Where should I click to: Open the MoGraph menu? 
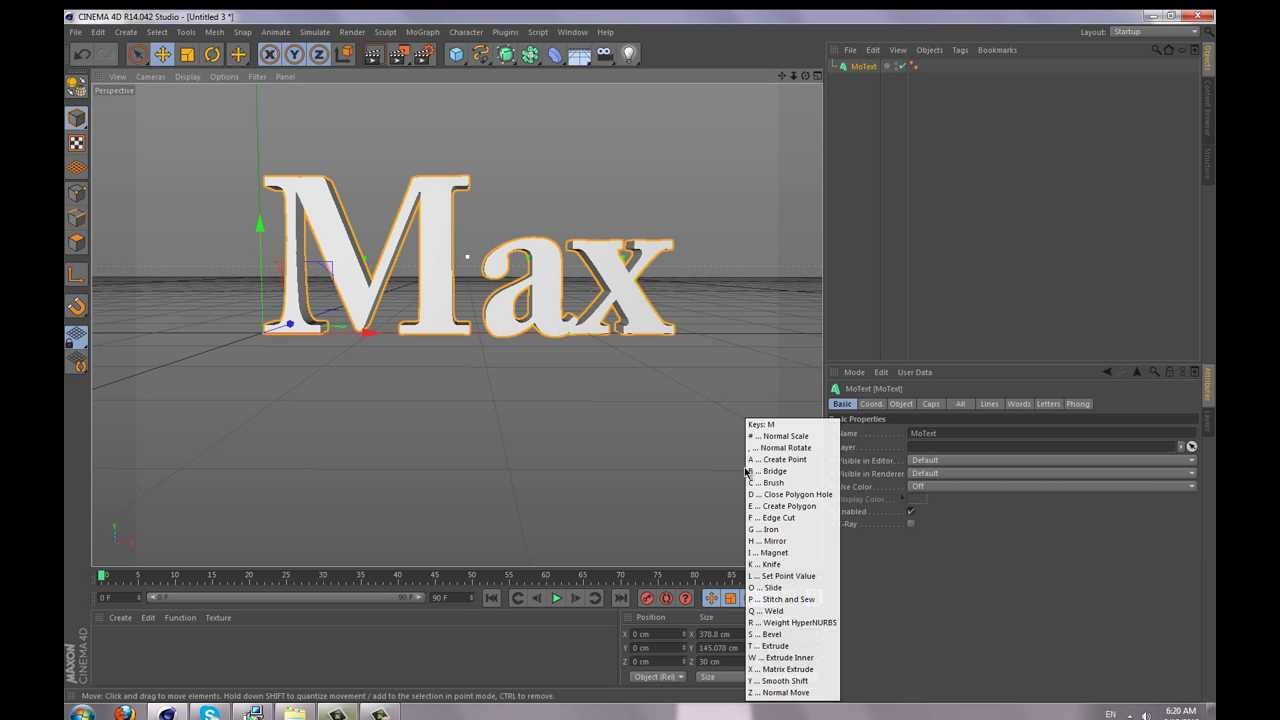pos(422,32)
